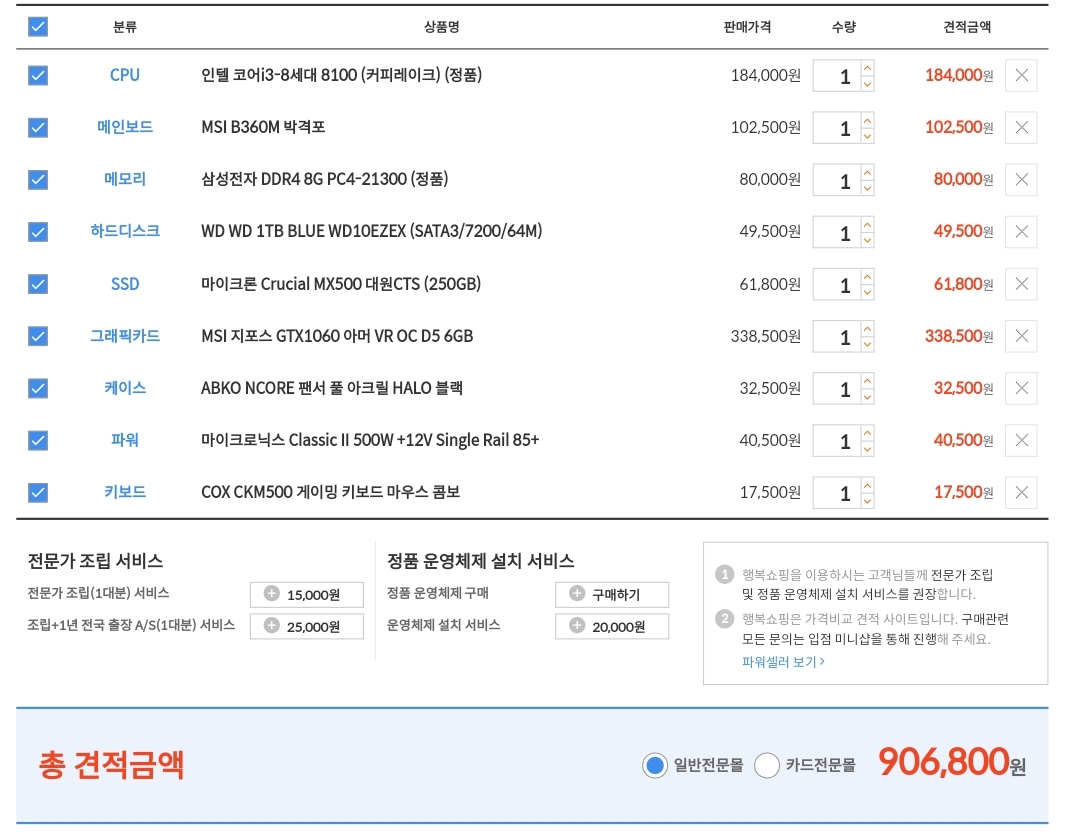Add 조립+1년 출장 A/S service for 25,000원

[307, 626]
